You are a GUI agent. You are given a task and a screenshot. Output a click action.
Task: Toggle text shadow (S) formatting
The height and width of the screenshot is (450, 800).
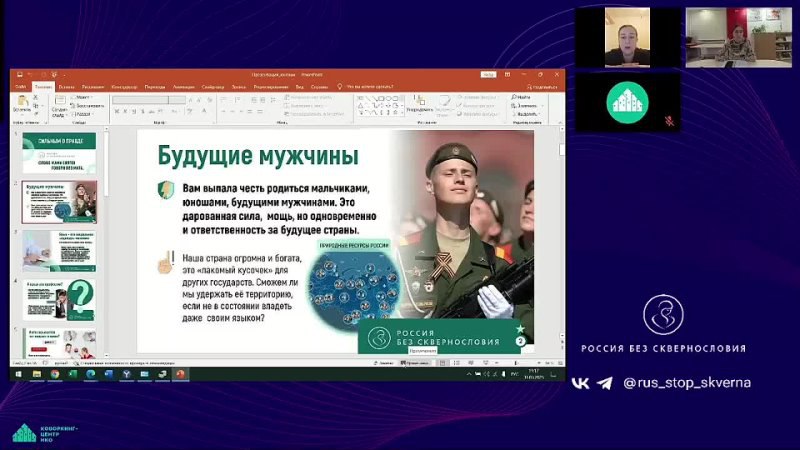point(143,111)
